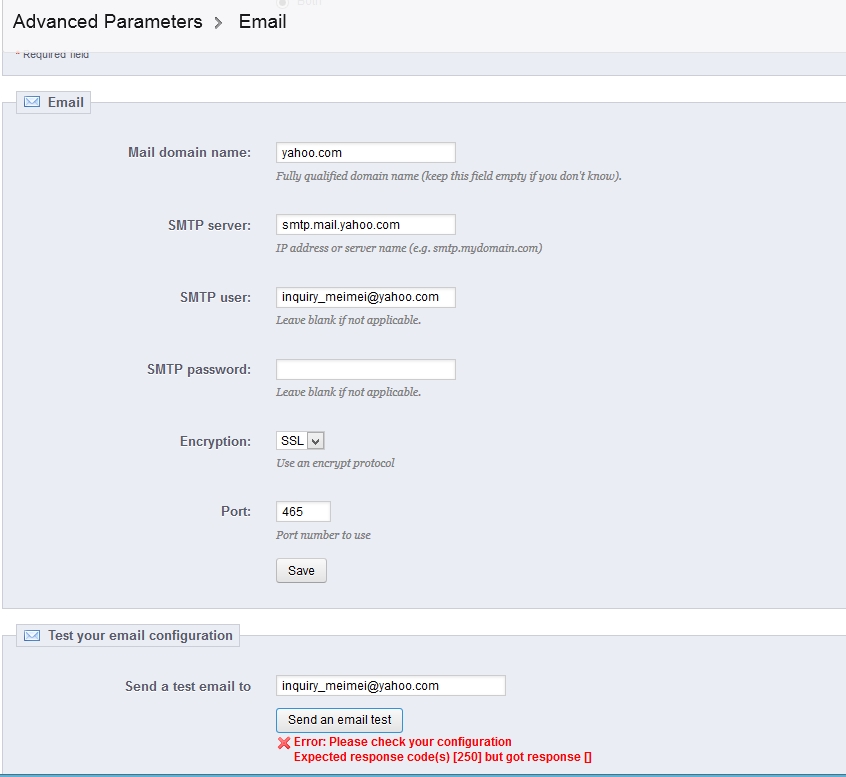Click the envelope icon beside the Email heading
Screen dimensions: 846x777
click(32, 102)
